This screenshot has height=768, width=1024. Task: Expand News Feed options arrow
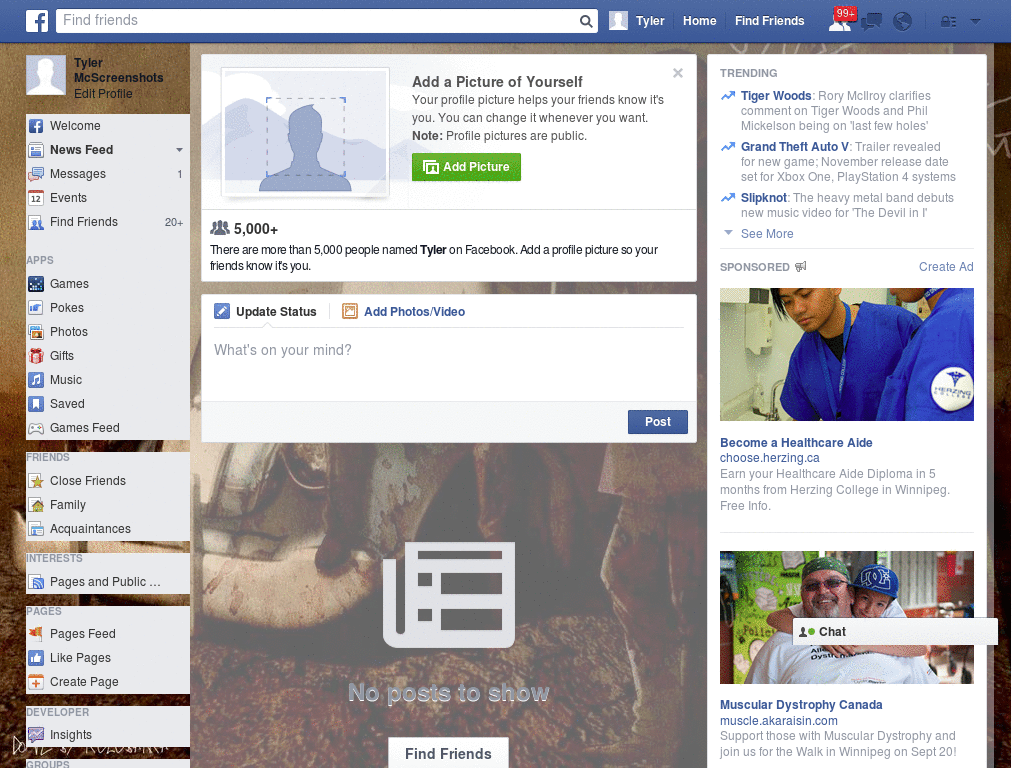point(179,150)
